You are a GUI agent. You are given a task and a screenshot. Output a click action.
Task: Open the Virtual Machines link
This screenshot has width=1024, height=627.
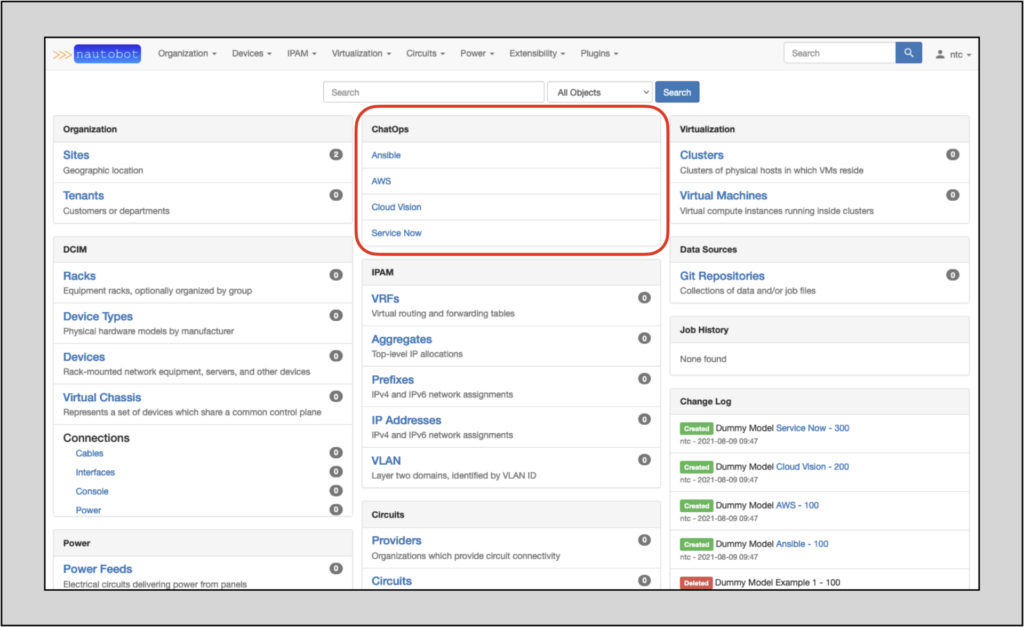click(x=723, y=195)
